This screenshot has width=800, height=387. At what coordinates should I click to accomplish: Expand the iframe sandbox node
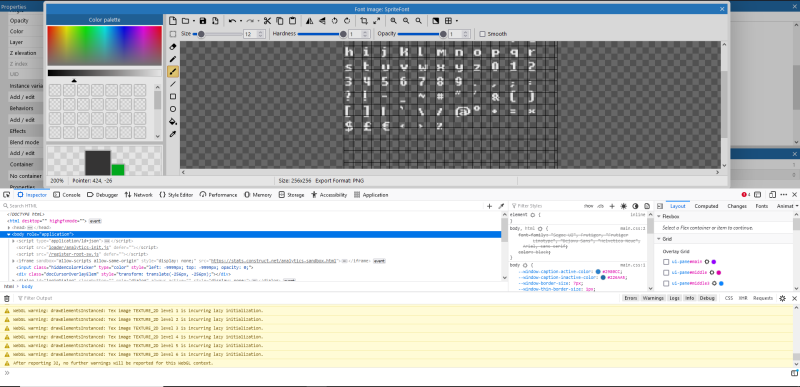click(14, 261)
